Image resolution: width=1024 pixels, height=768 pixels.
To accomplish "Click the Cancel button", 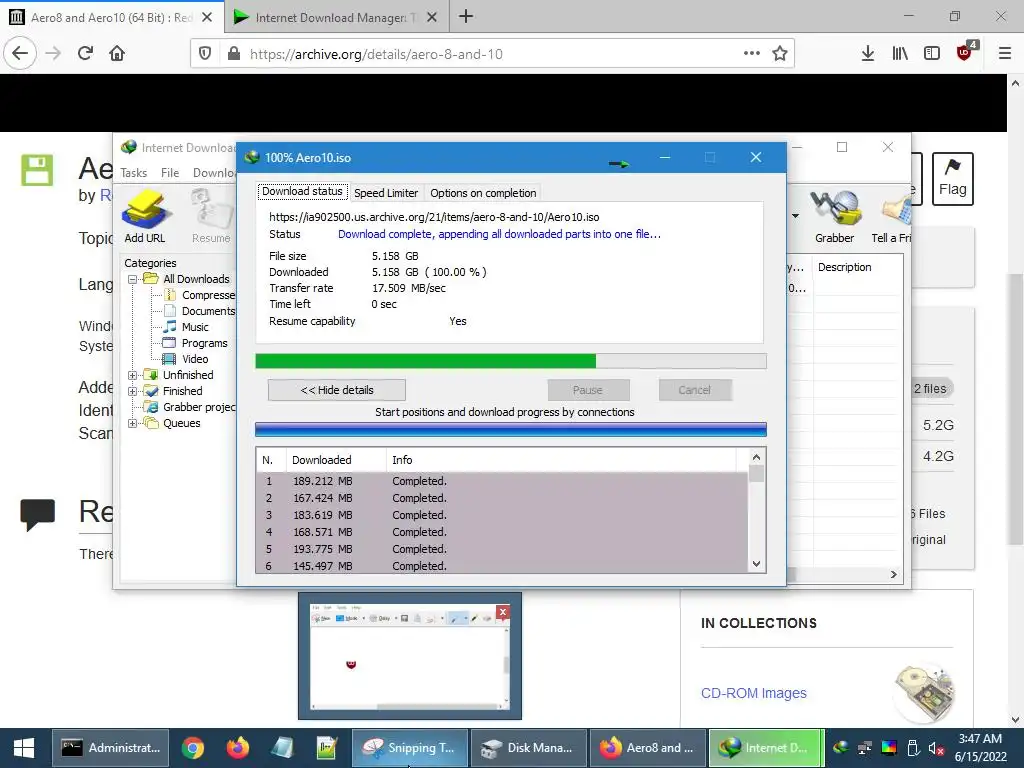I will pos(694,390).
